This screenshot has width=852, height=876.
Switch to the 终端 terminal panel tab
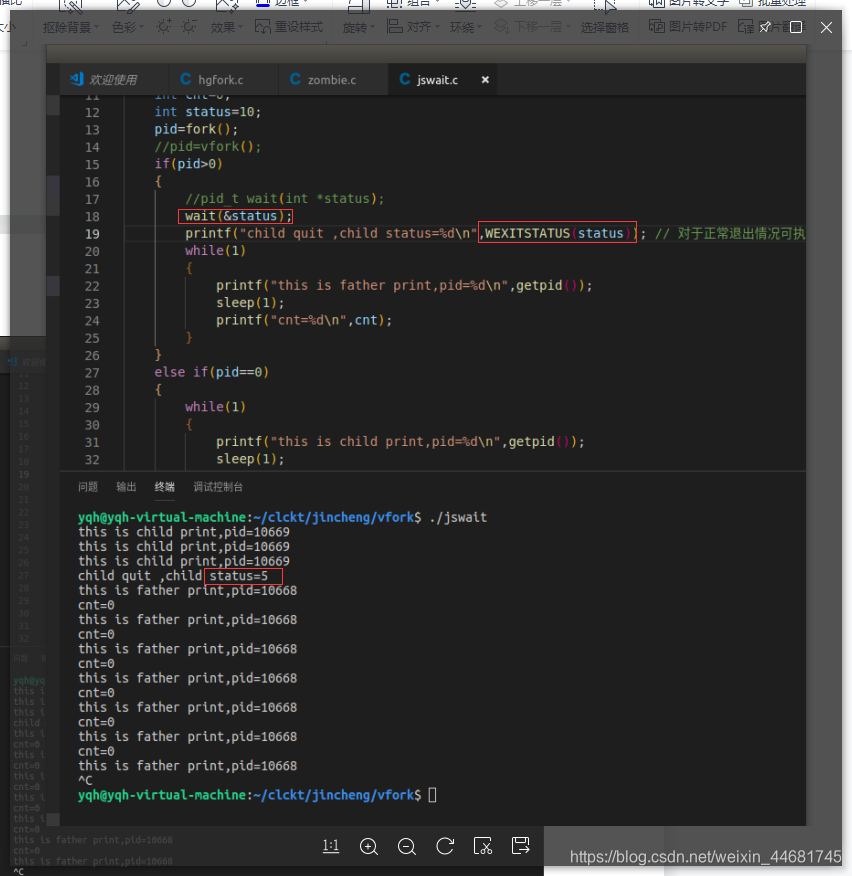164,487
